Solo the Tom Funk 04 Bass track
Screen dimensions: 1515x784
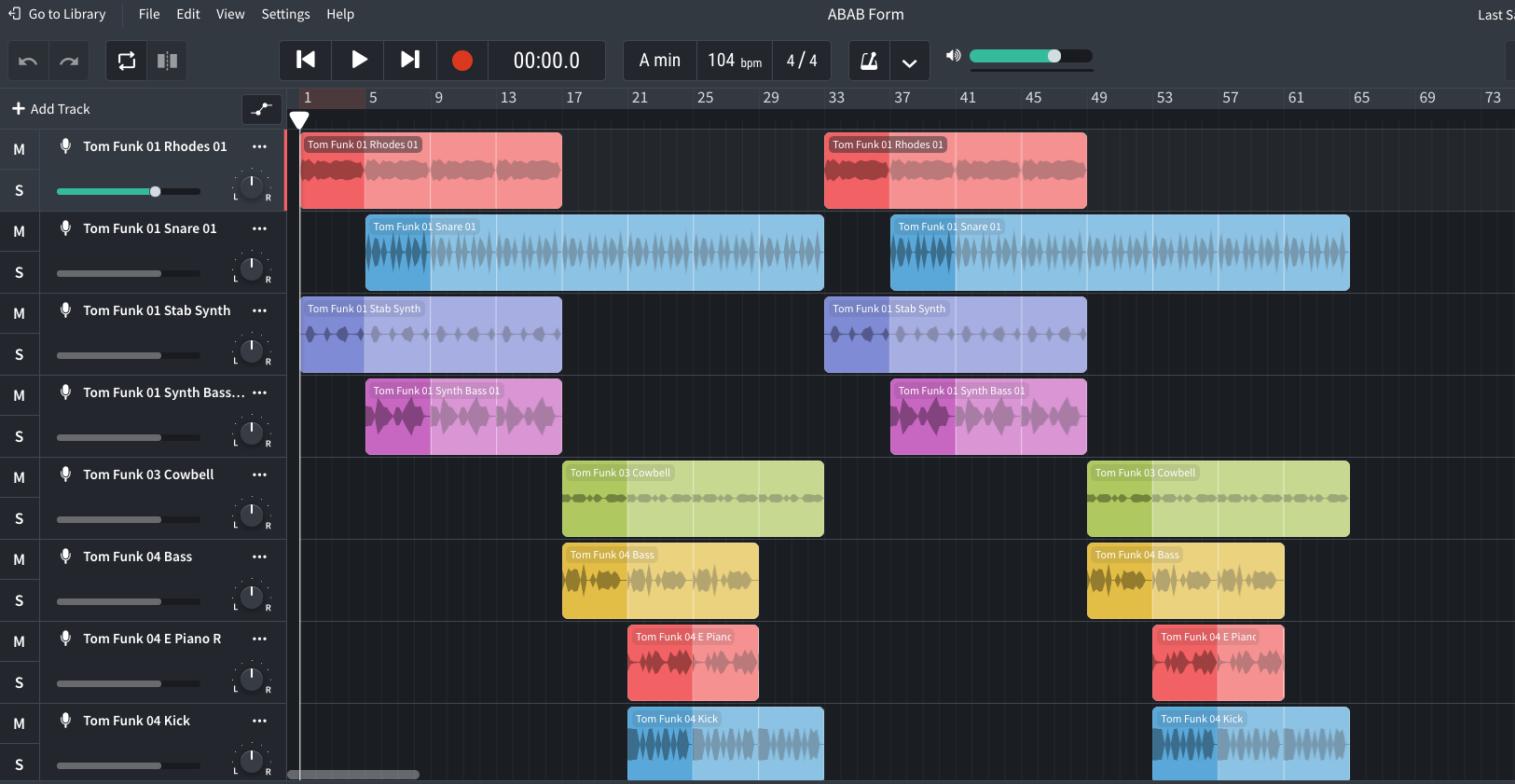tap(19, 600)
